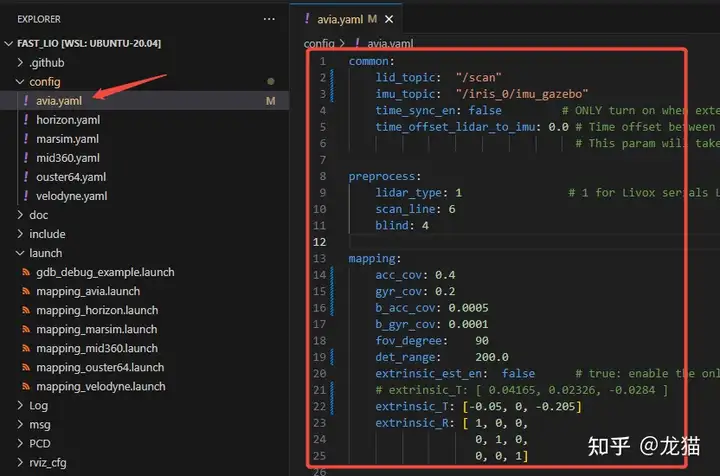Expand the msg folder
720x476 pixels.
pos(20,425)
